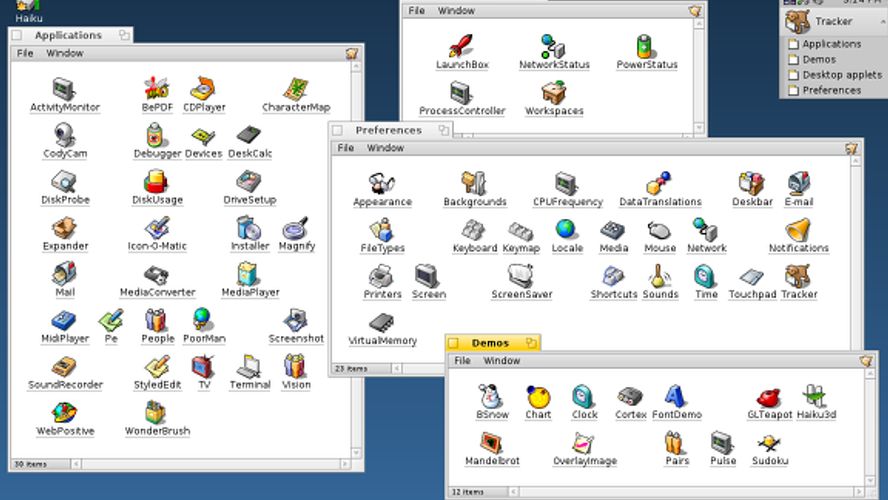Screen dimensions: 888x500
Task: Select the Expander icon
Action: [64, 228]
